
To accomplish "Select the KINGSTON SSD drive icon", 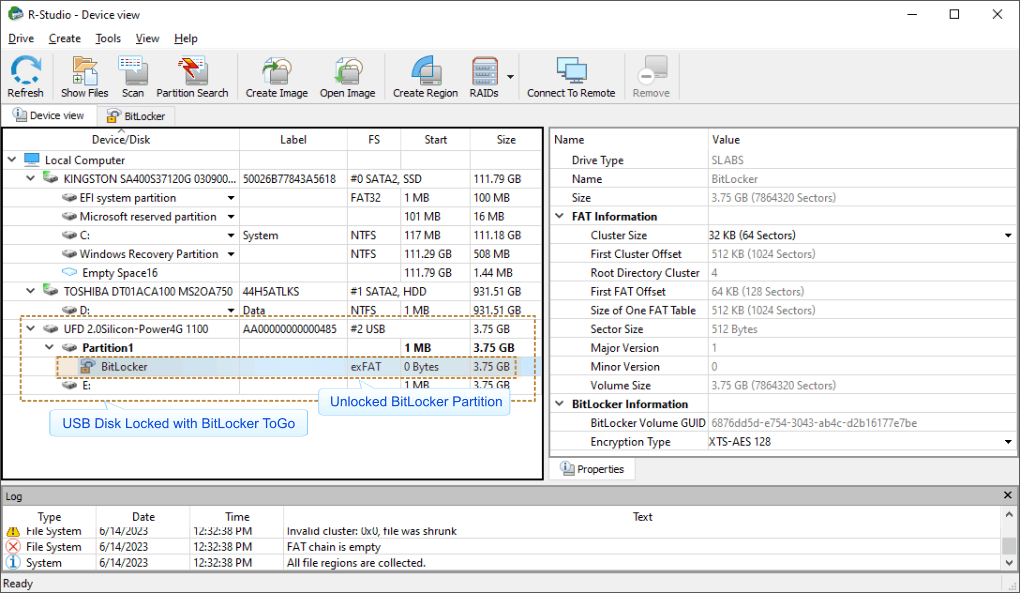I will pyautogui.click(x=50, y=178).
